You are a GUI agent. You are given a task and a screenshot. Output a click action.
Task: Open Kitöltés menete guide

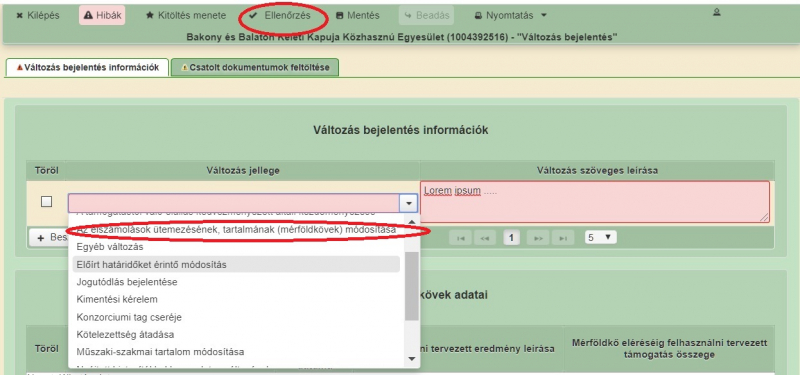pyautogui.click(x=186, y=15)
